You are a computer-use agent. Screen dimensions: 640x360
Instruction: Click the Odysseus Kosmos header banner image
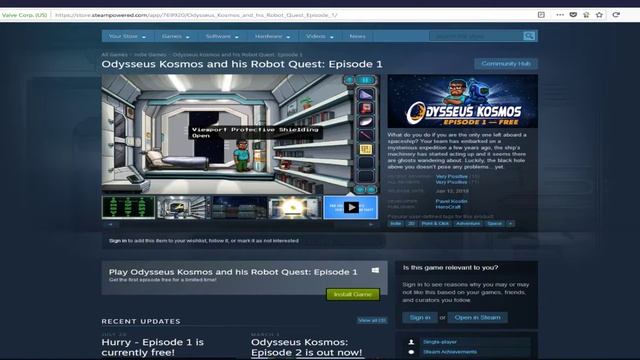point(462,101)
